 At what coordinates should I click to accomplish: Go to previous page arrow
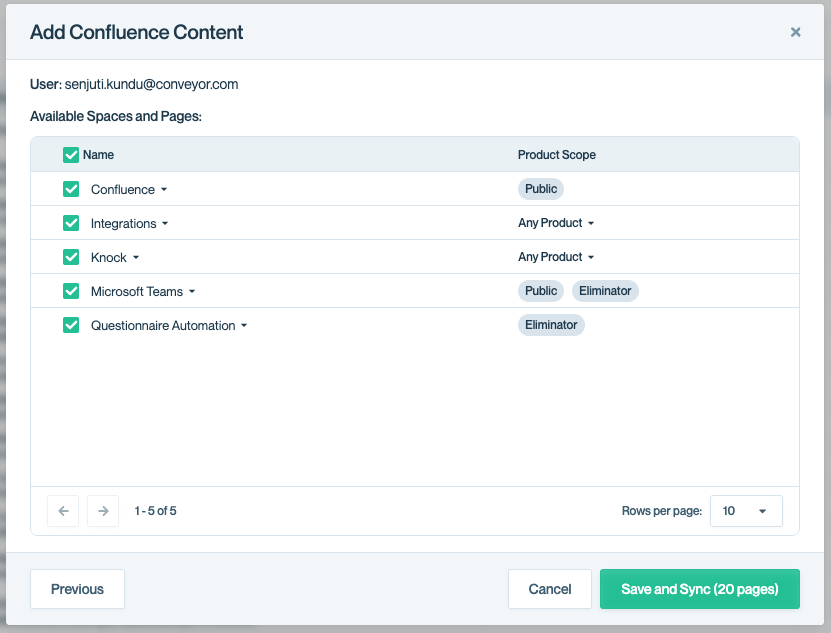63,511
